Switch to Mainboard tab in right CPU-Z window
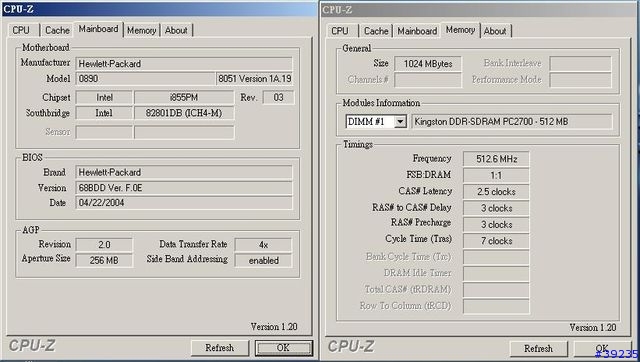640x362 pixels. (x=417, y=31)
